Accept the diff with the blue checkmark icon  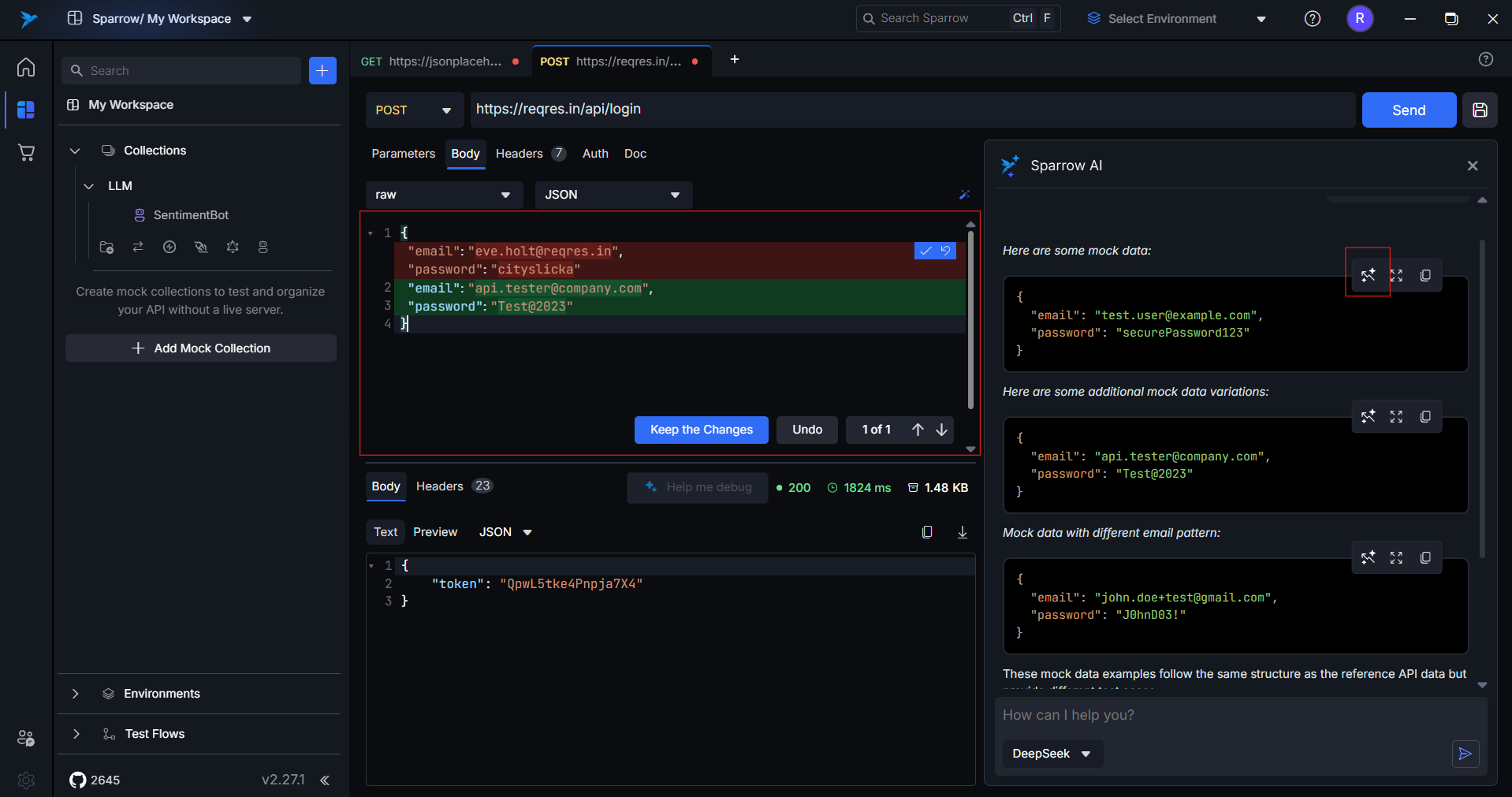pos(925,251)
